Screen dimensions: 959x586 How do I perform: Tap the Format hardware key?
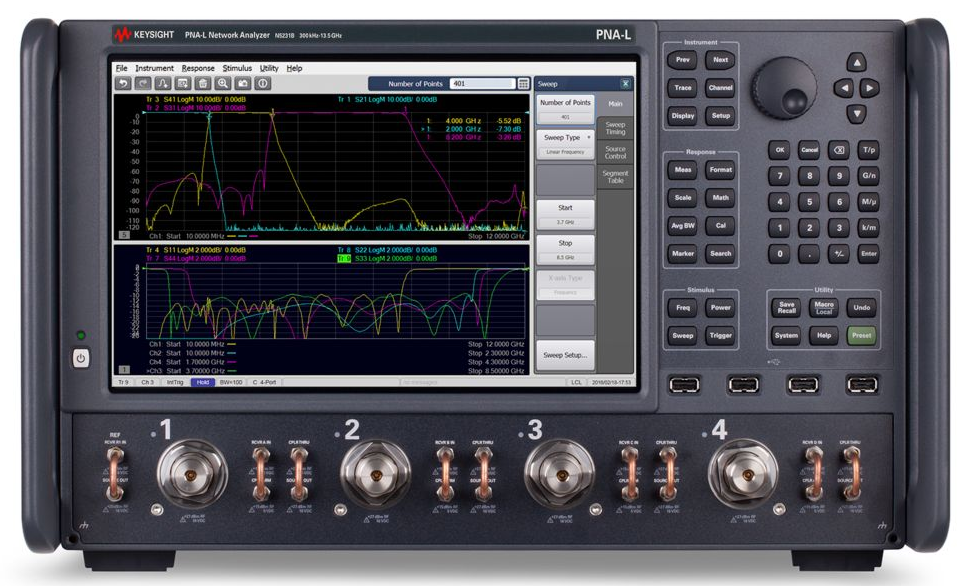tap(720, 169)
